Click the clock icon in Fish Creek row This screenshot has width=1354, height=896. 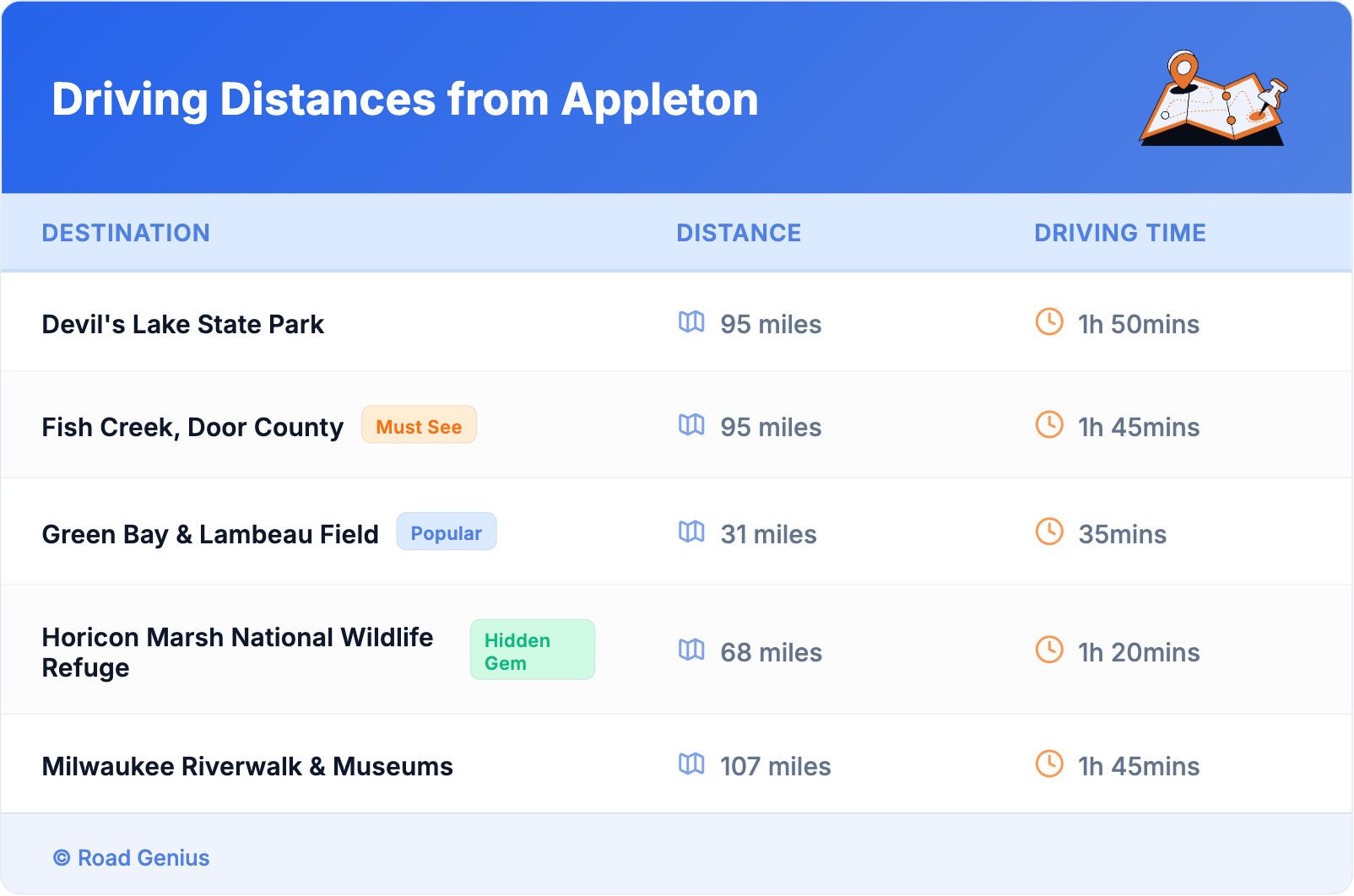point(1049,424)
